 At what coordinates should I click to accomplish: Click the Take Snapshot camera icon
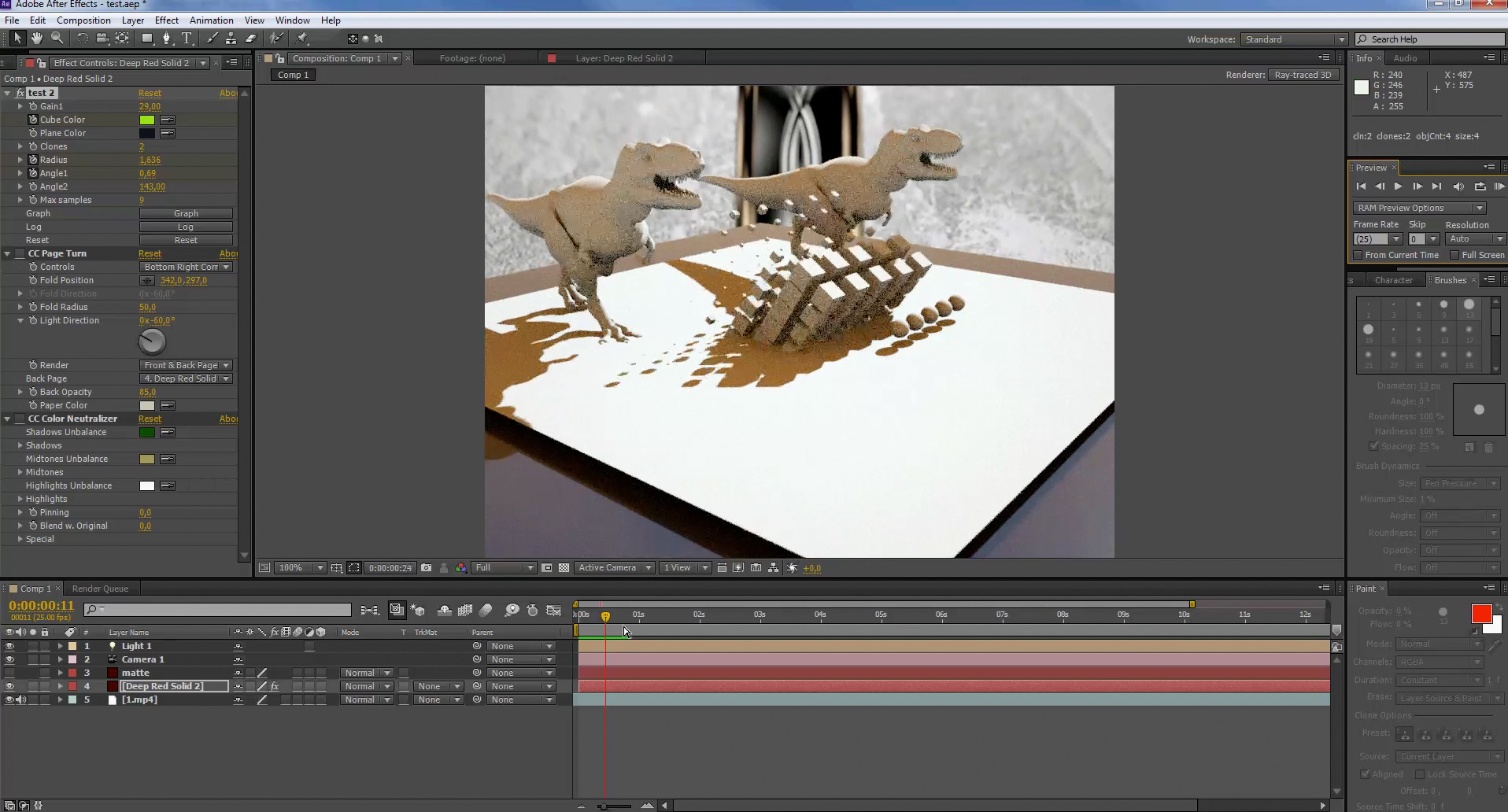[x=426, y=567]
